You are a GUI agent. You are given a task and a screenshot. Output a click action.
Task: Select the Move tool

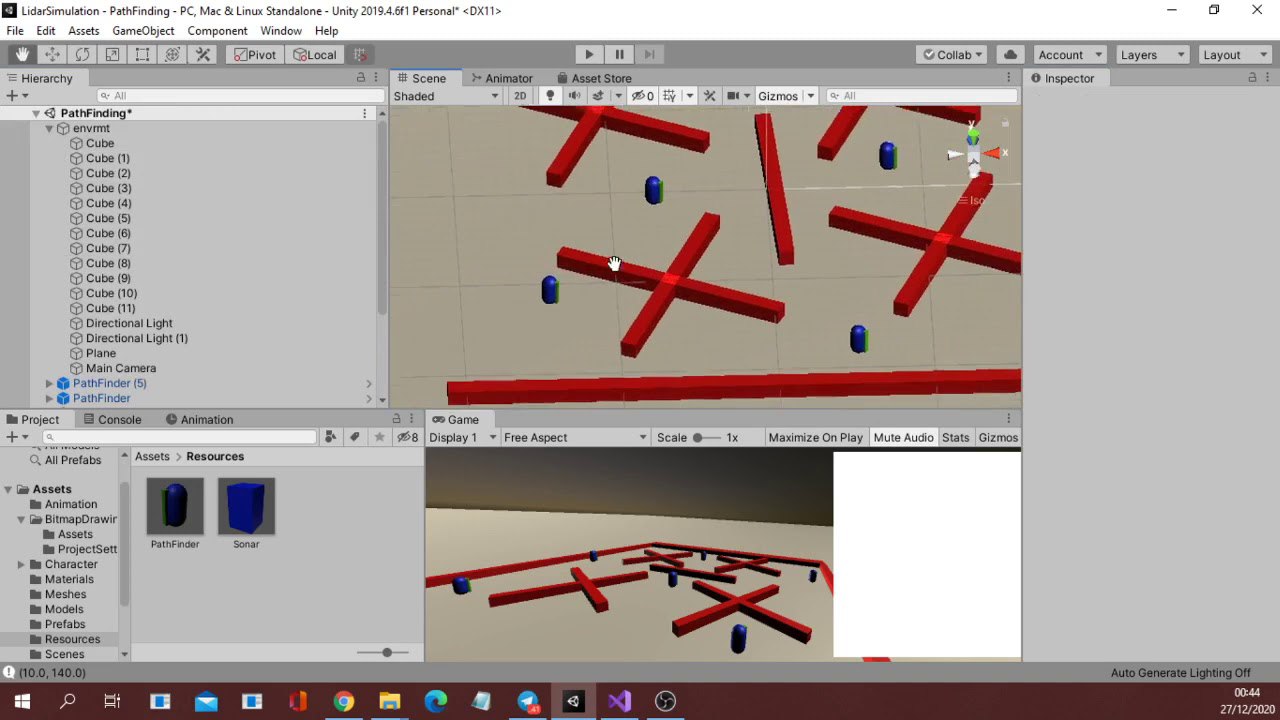(52, 55)
